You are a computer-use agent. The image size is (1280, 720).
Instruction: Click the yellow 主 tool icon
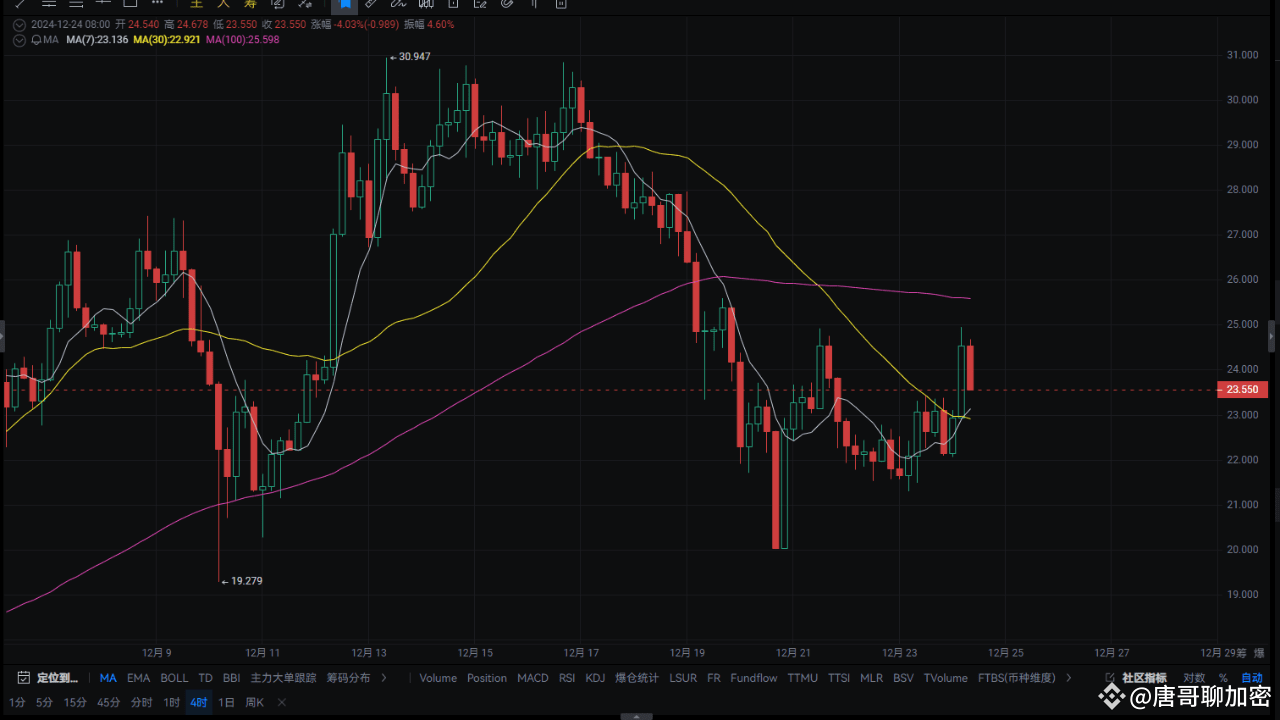(196, 5)
